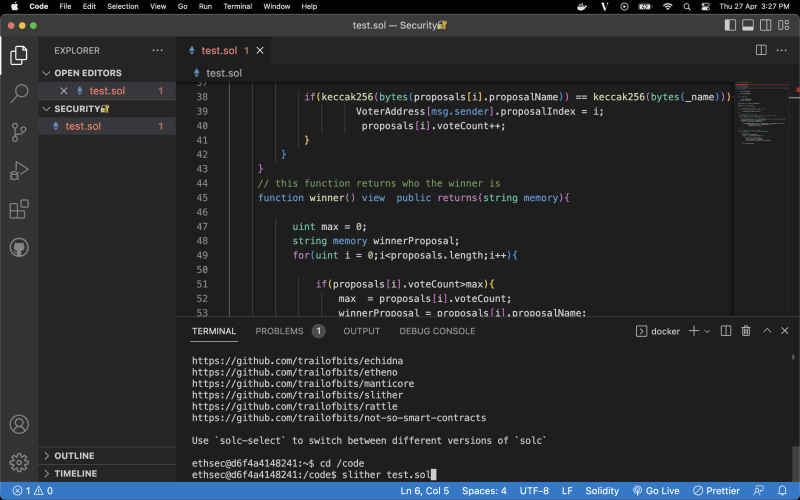Change language mode Solidity in status bar

pos(602,491)
